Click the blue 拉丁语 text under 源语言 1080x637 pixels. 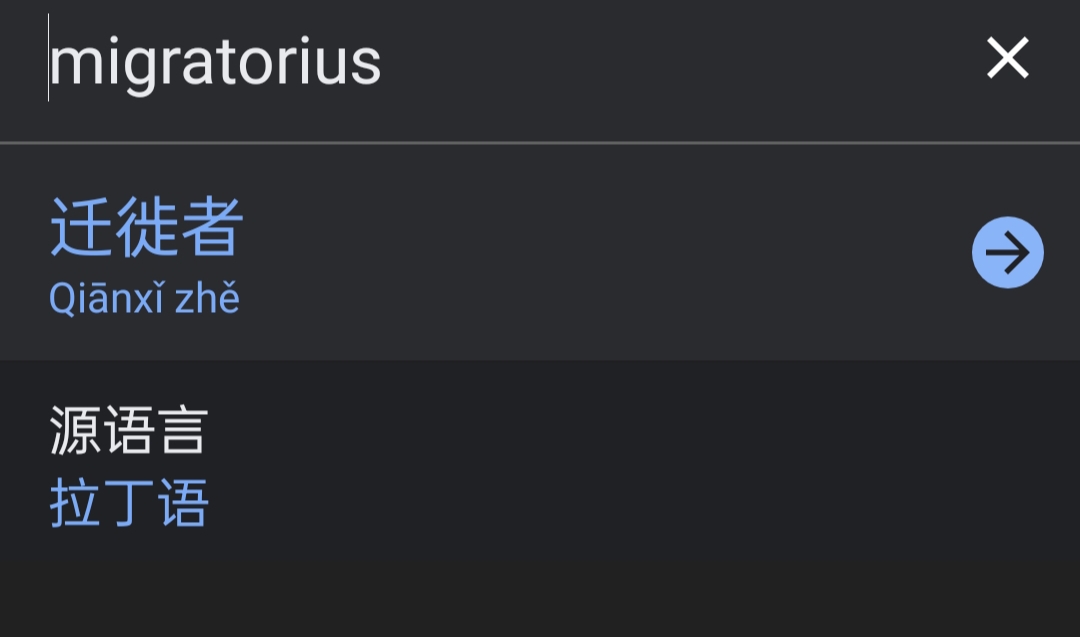[x=129, y=503]
